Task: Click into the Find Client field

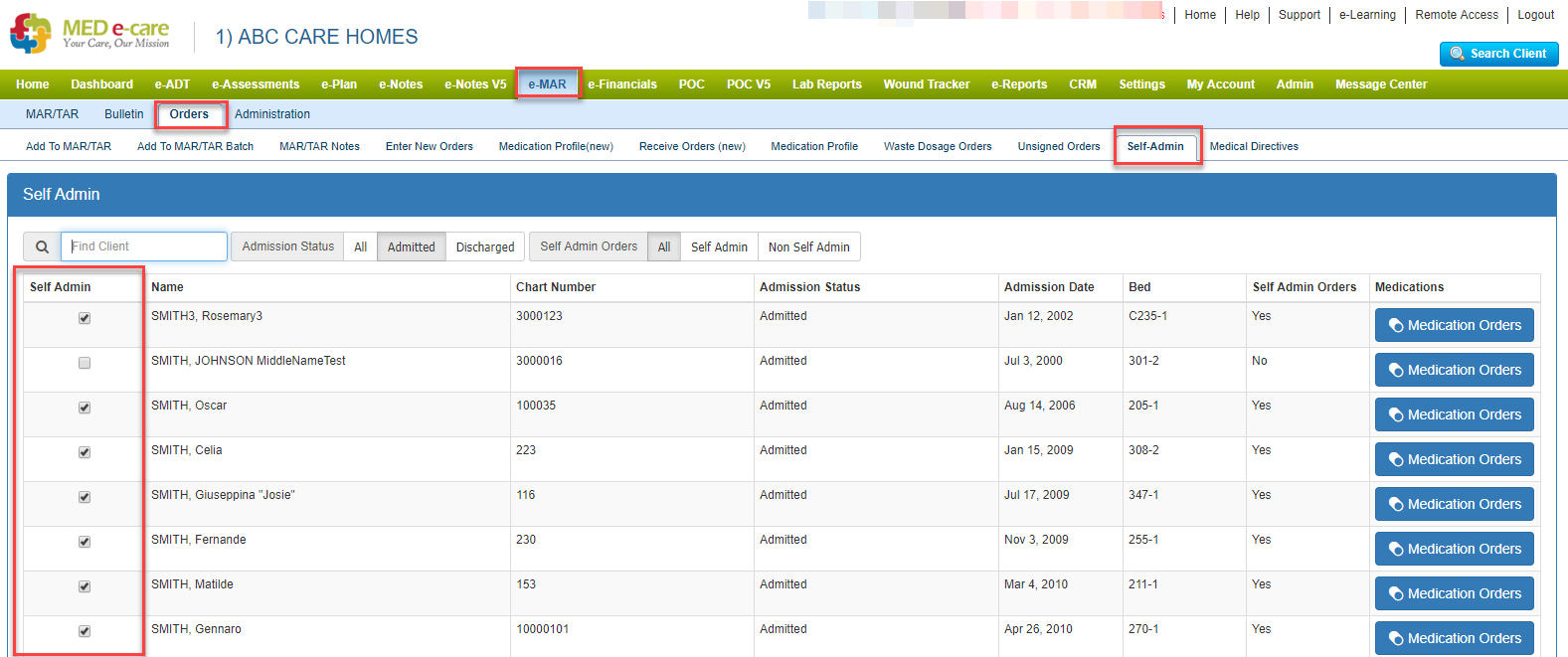Action: tap(144, 246)
